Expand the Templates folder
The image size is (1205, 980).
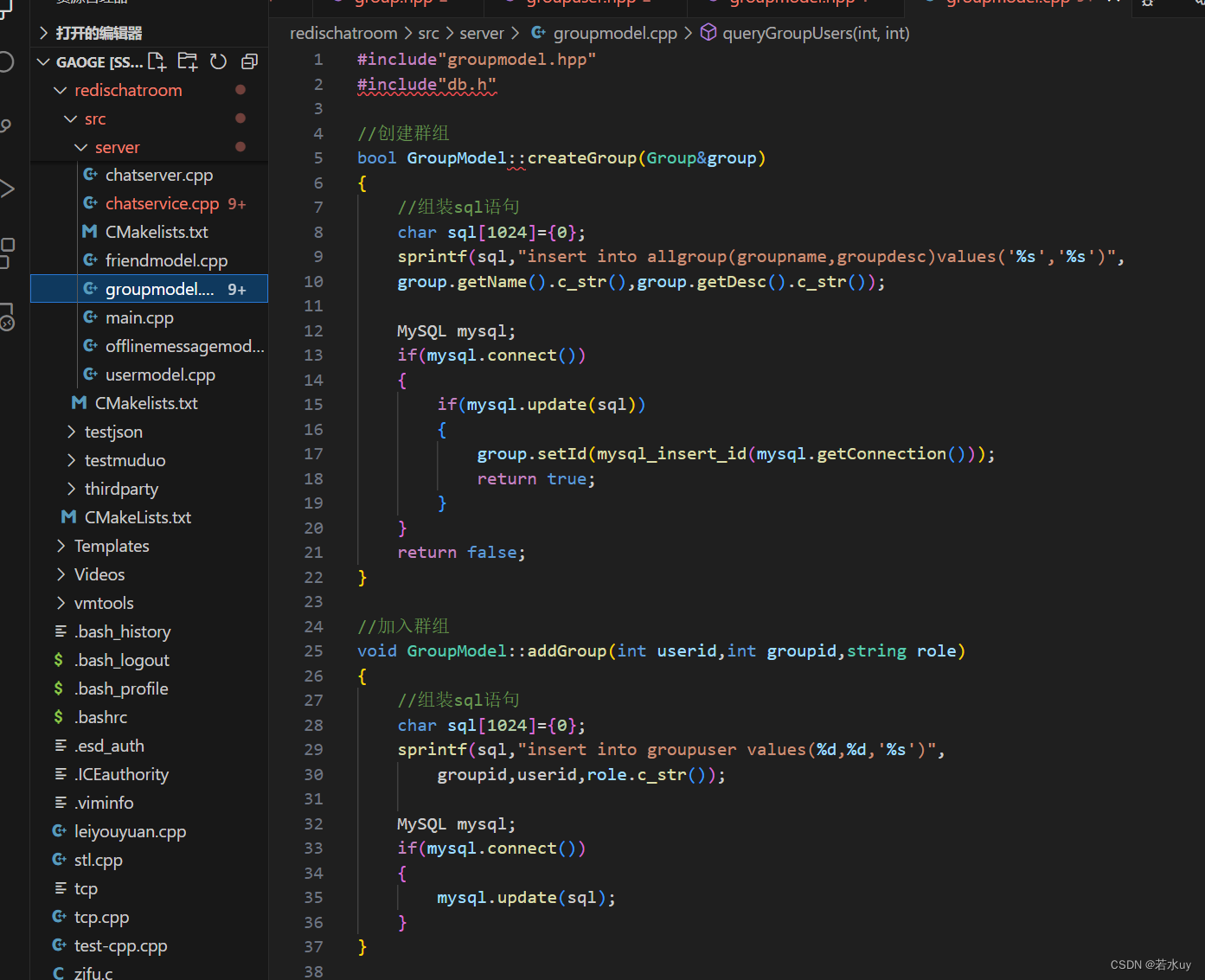pos(61,546)
